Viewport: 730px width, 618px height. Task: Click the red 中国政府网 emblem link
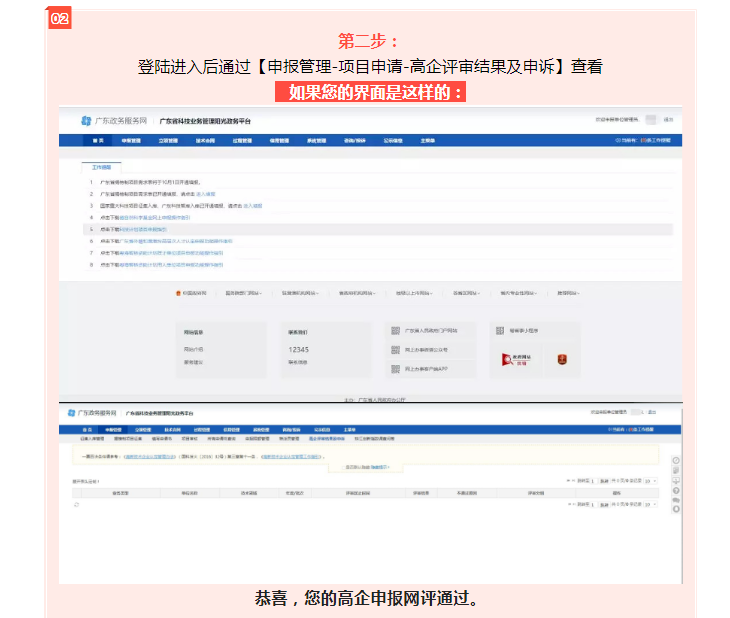192,293
